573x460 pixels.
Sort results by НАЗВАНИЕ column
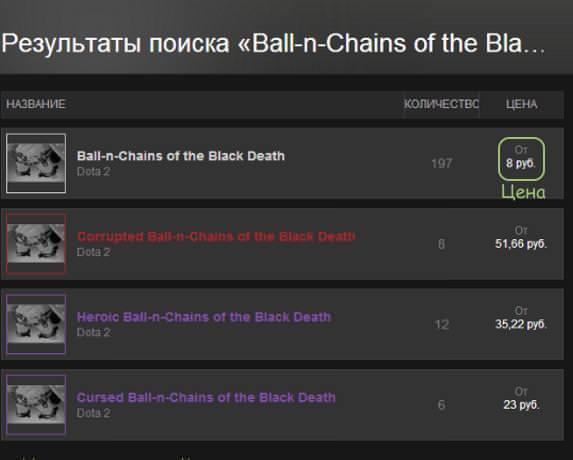click(x=36, y=104)
